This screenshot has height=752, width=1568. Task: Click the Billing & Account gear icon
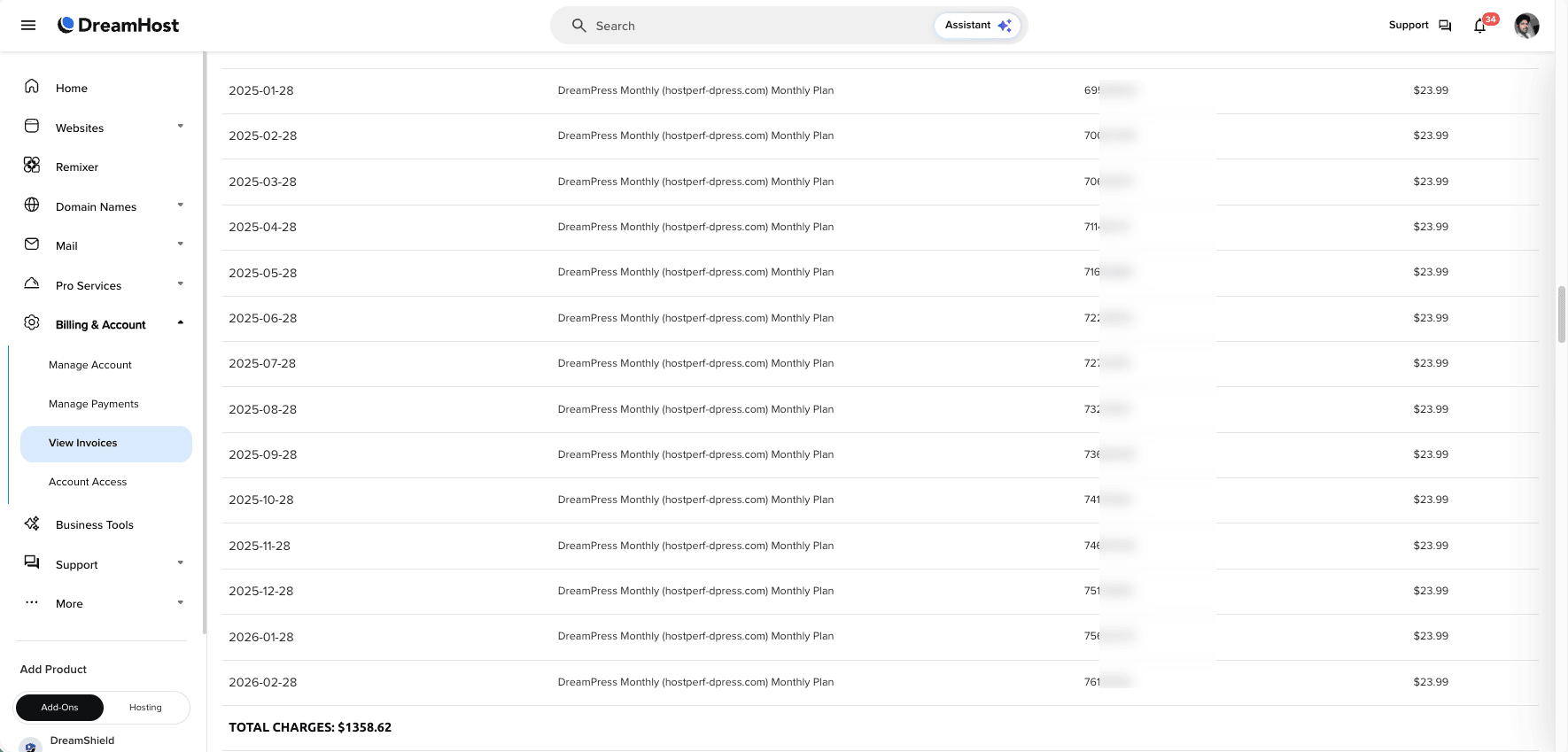tap(32, 323)
